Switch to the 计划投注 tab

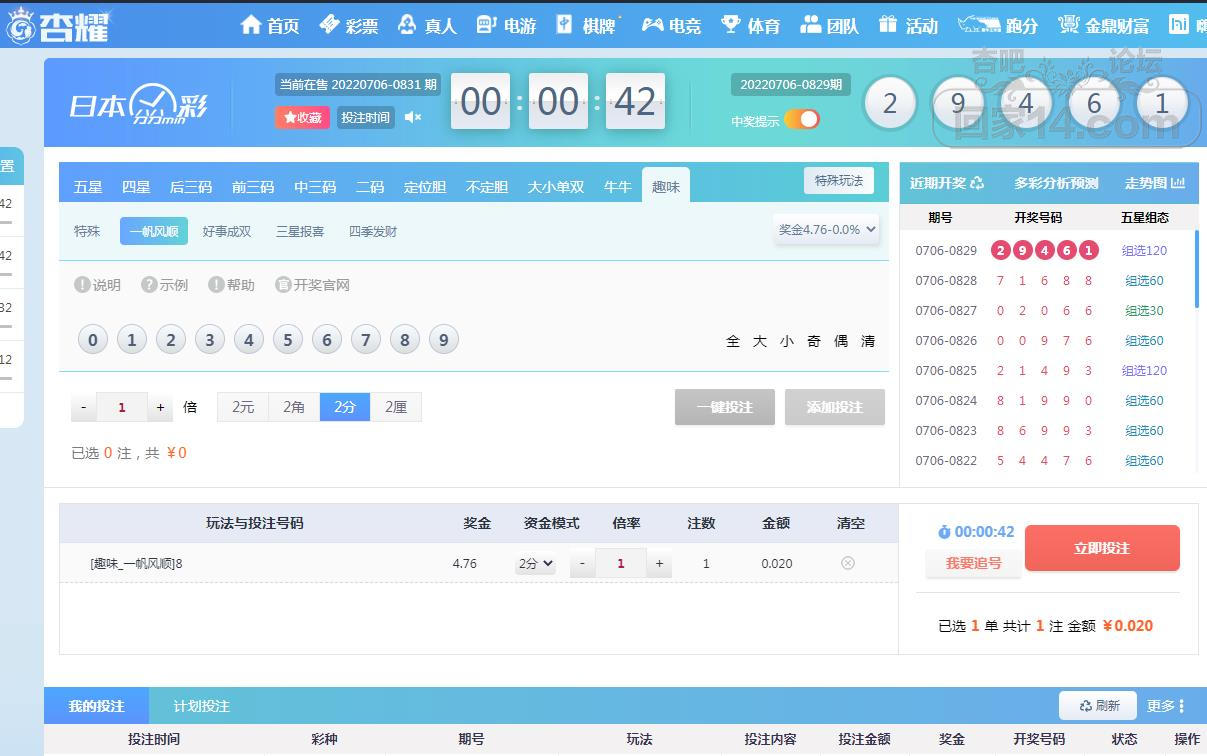coord(202,706)
